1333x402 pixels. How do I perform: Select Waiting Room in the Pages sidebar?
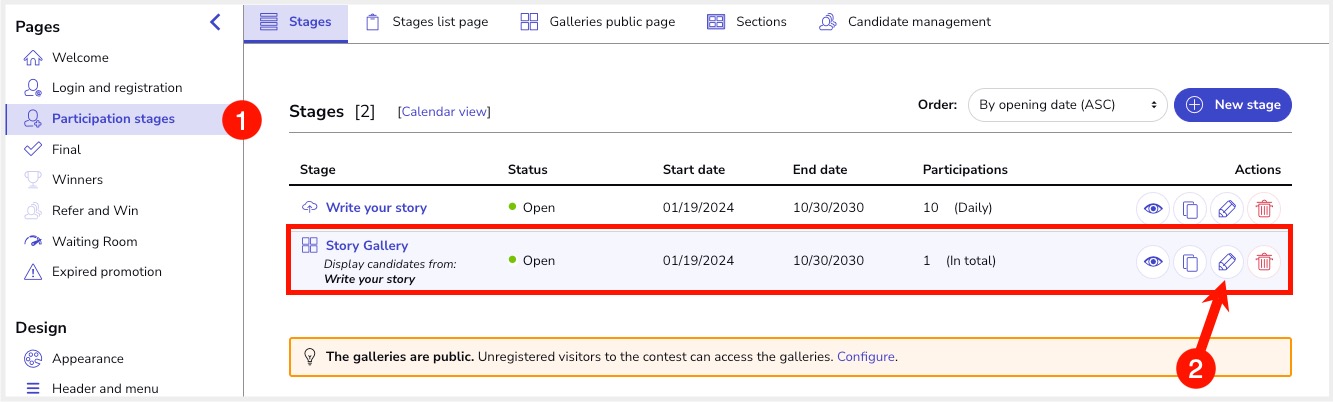(x=94, y=241)
